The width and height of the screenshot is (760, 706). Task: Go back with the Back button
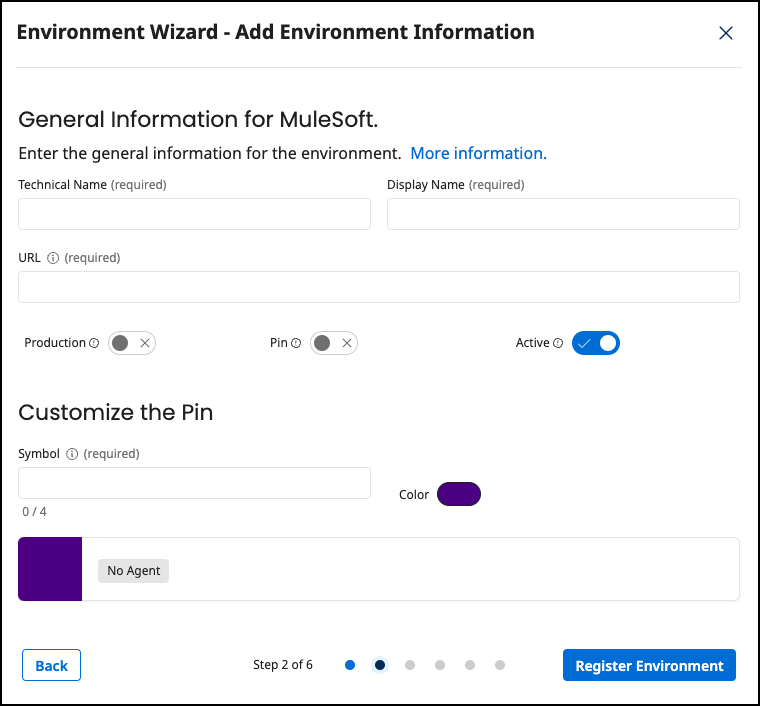51,665
